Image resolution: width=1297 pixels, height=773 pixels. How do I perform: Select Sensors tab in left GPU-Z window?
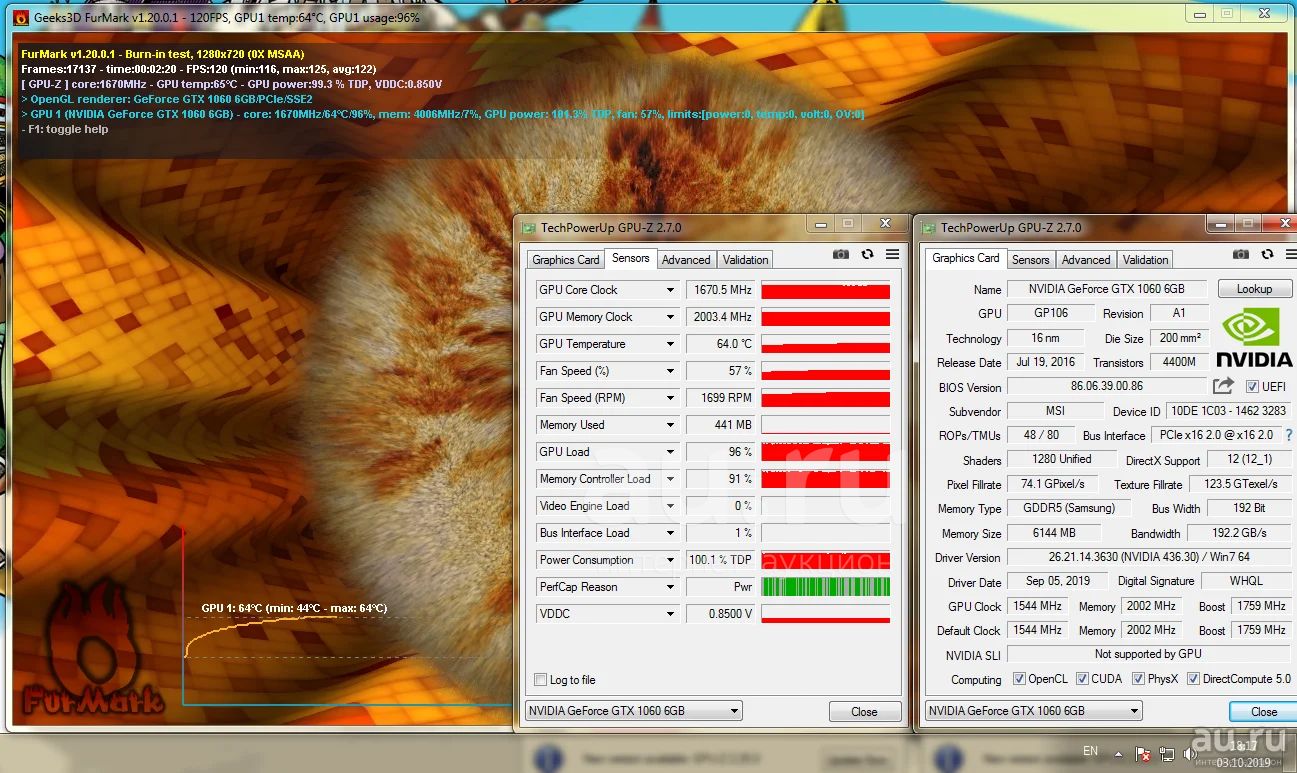click(631, 258)
